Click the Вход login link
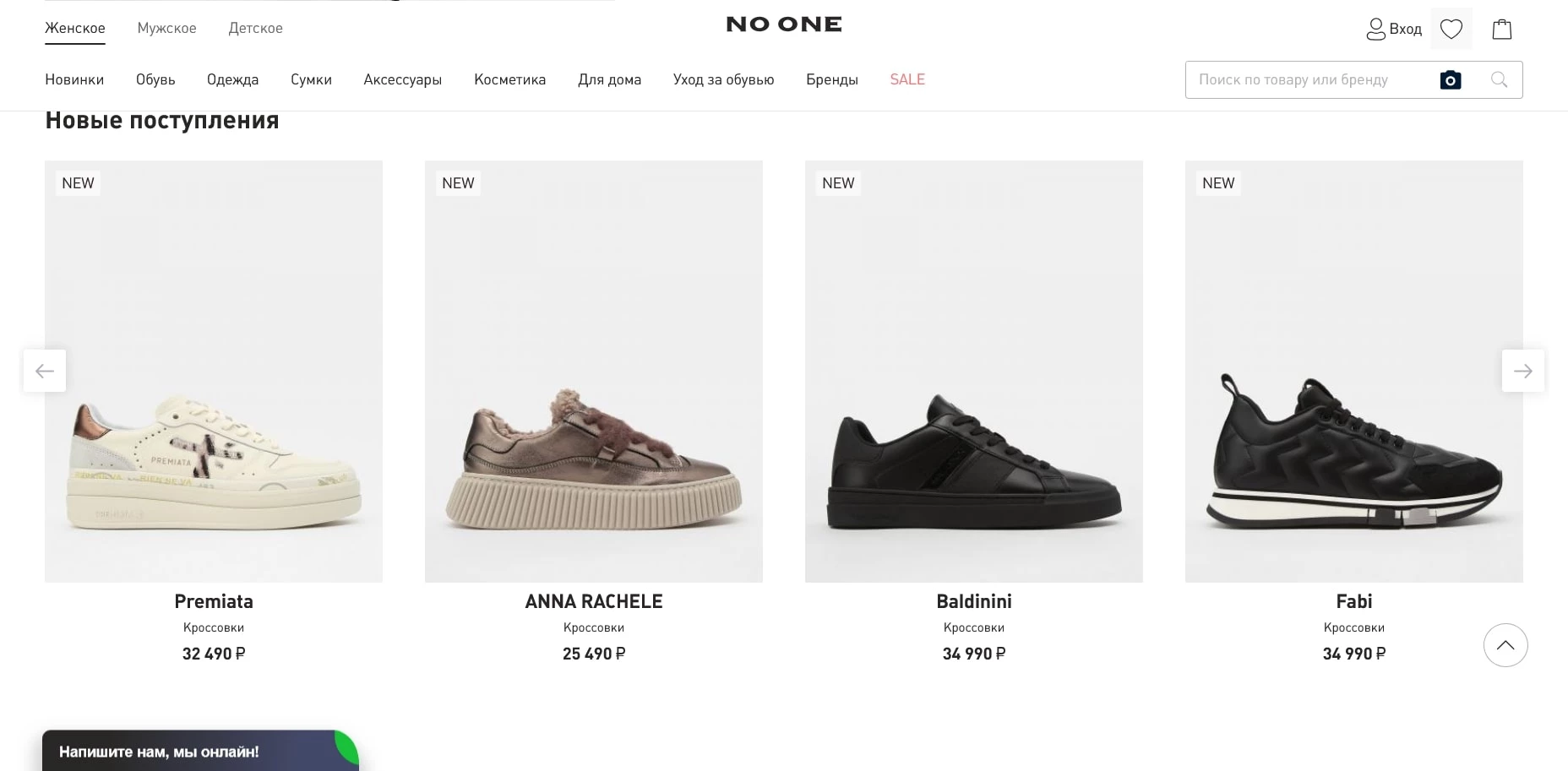This screenshot has width=1568, height=771. click(1394, 30)
